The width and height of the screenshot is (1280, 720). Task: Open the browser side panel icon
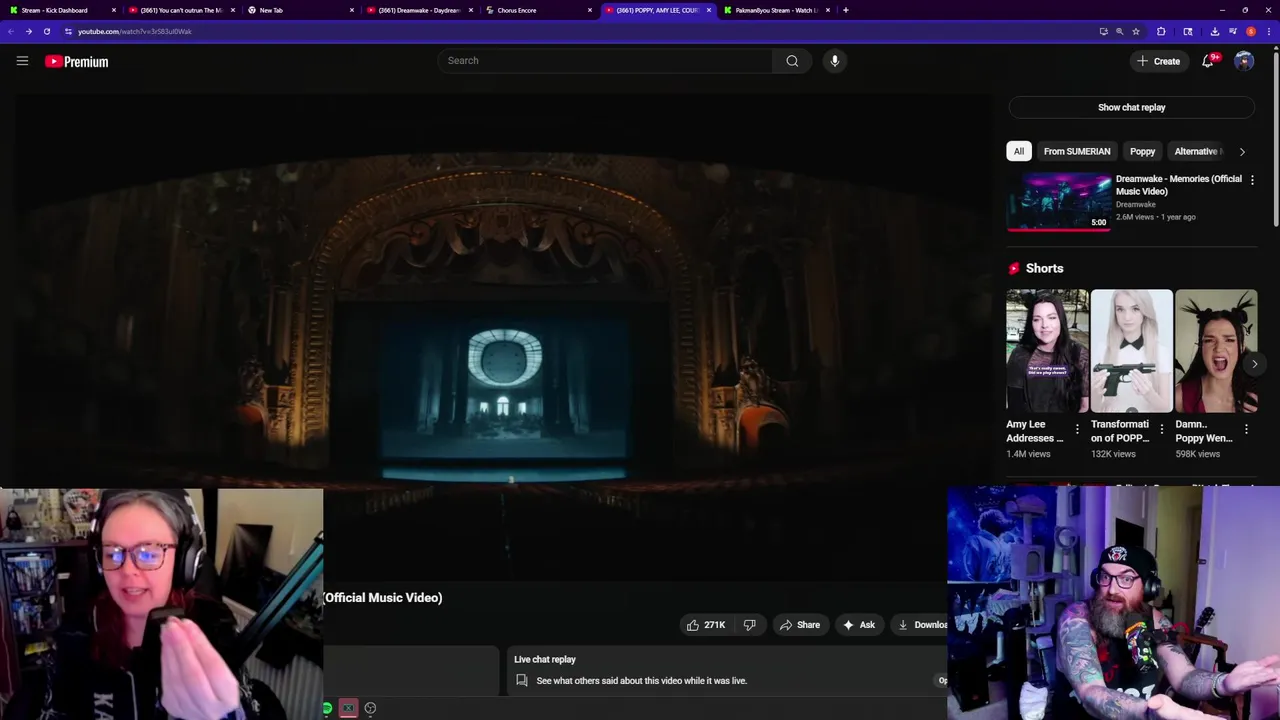(1188, 31)
